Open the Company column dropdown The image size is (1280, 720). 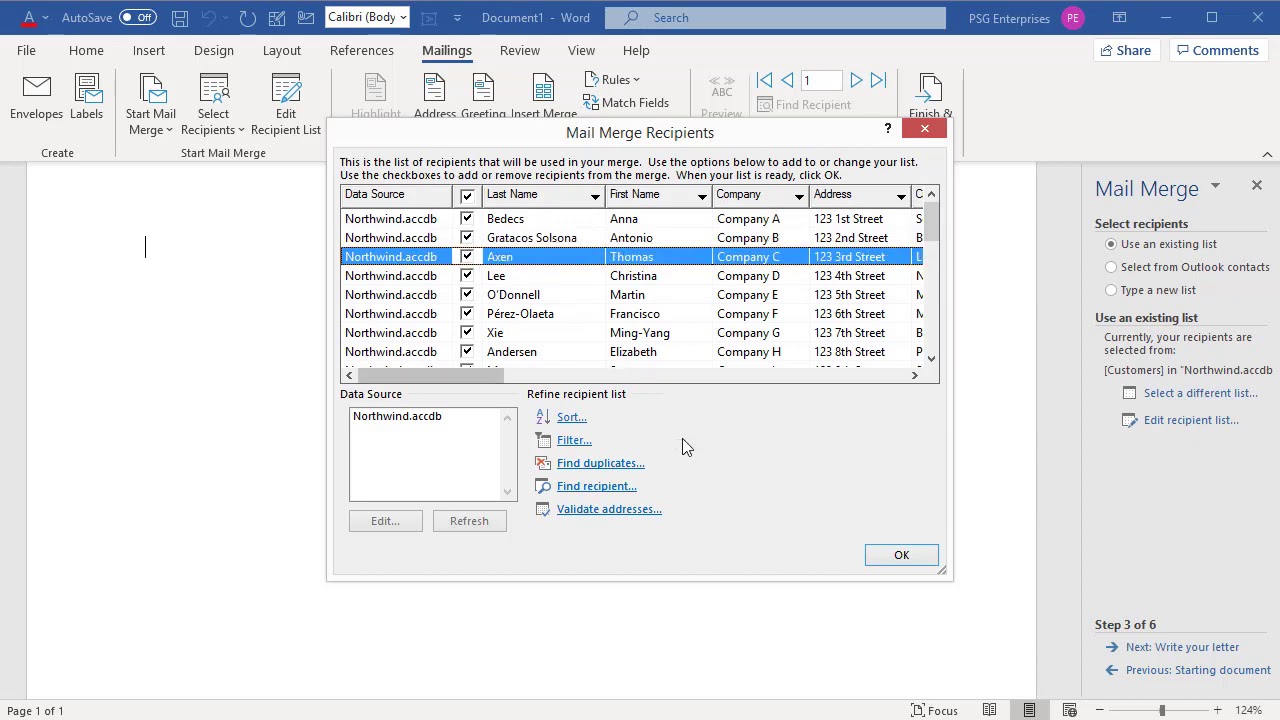point(799,196)
